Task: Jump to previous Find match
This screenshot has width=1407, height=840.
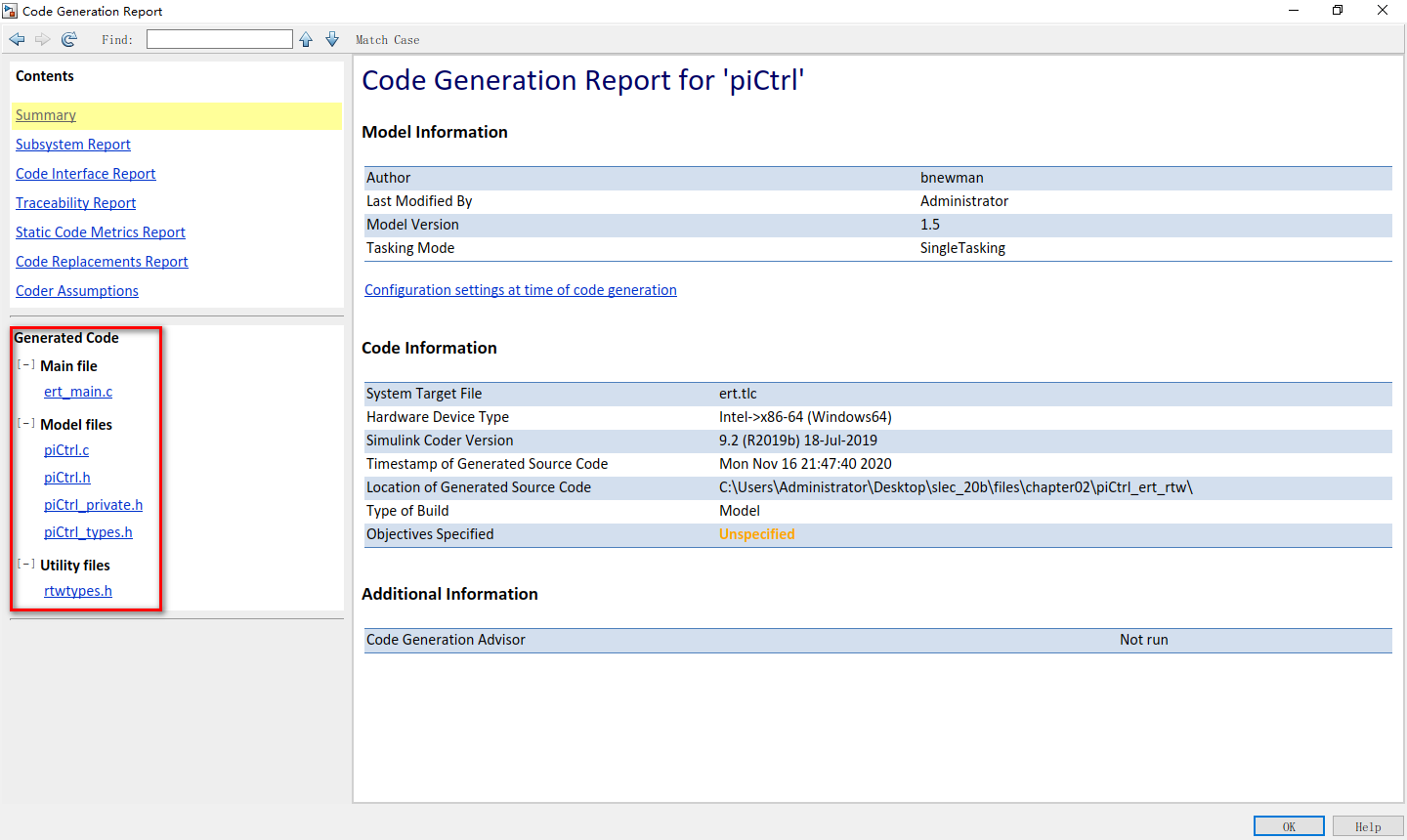Action: [305, 39]
